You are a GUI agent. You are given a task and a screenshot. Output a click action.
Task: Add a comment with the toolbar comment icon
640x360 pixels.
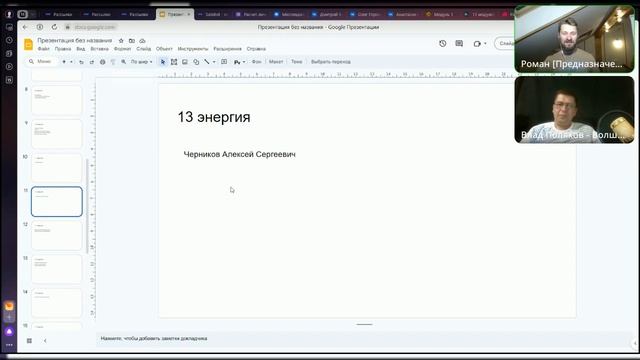click(224, 62)
